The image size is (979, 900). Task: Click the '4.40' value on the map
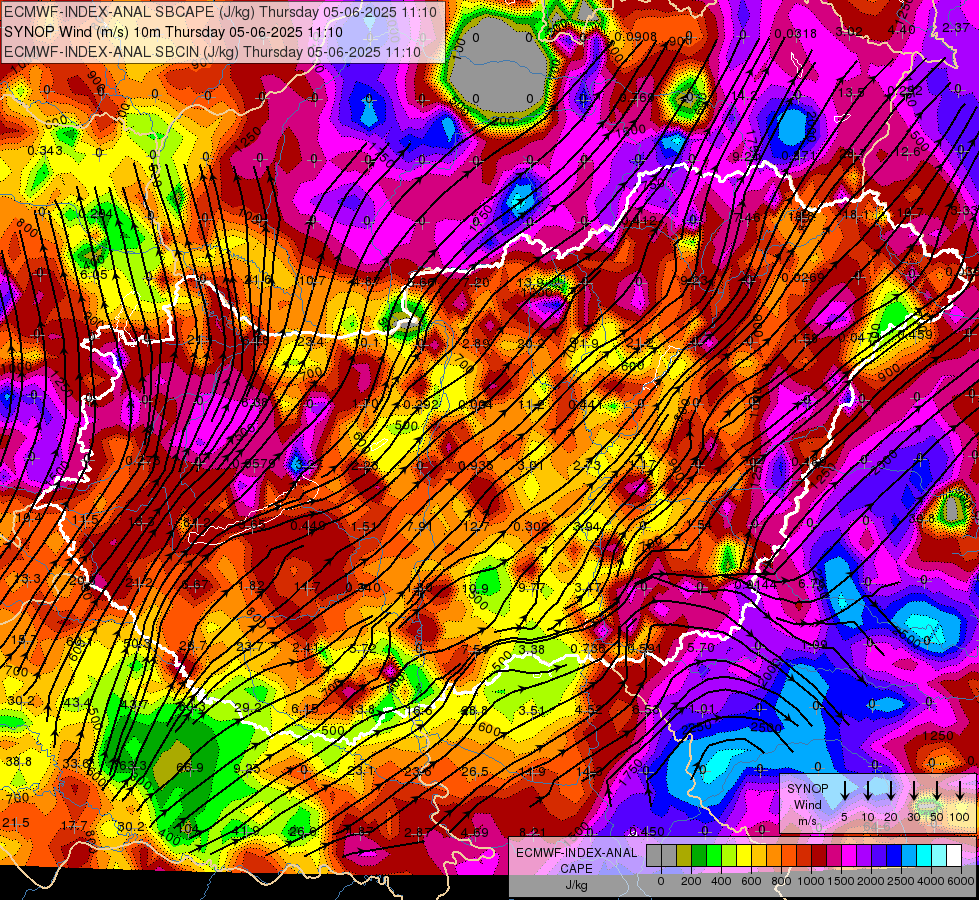pos(902,29)
